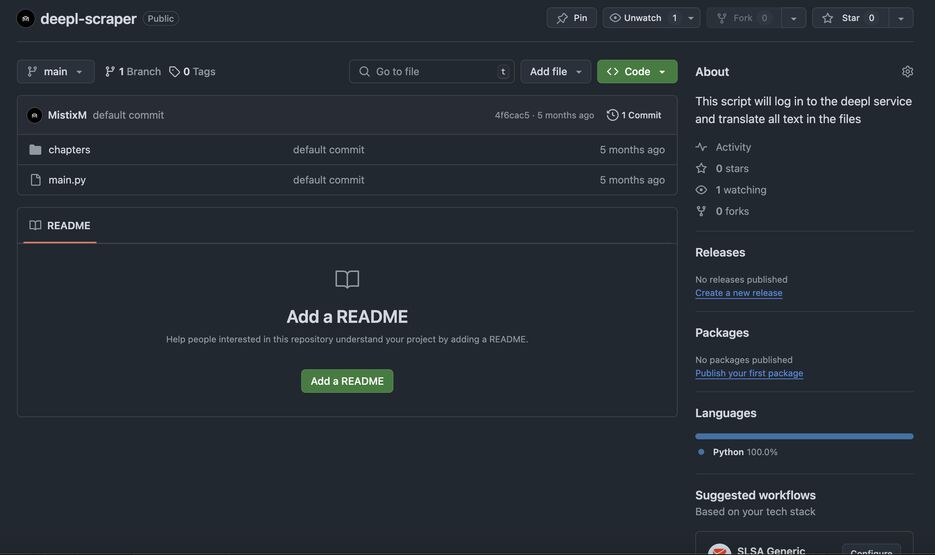Select the README tab
Image resolution: width=935 pixels, height=555 pixels.
tap(60, 225)
